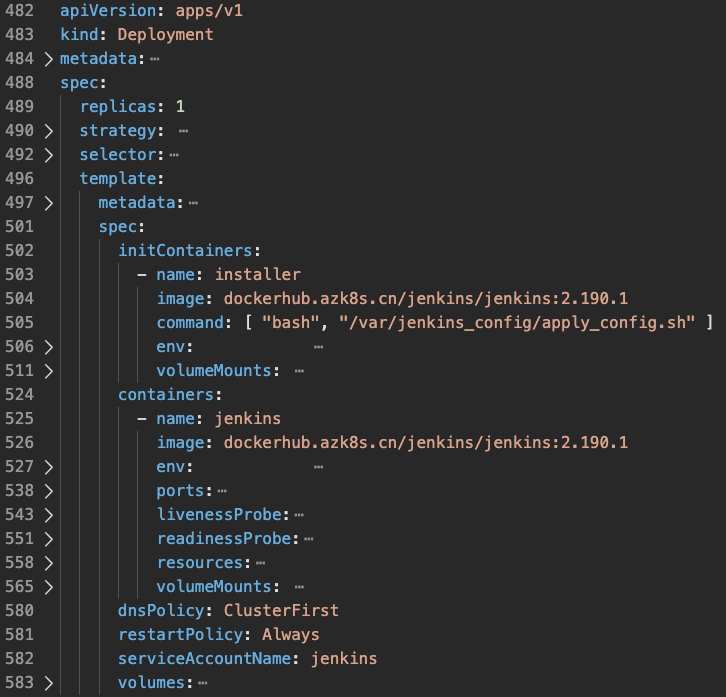Unfold the selector block
This screenshot has width=726, height=697.
pos(48,155)
